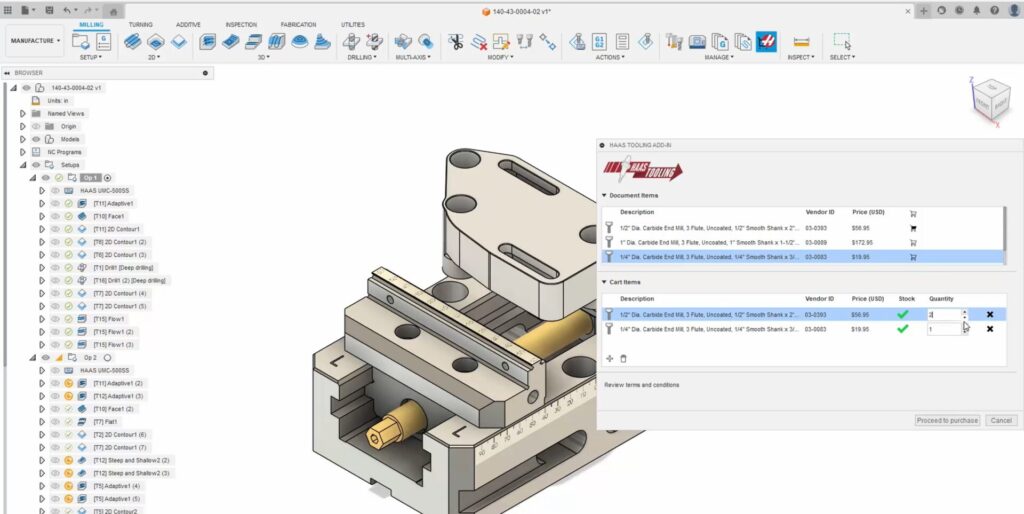The width and height of the screenshot is (1024, 514).
Task: Open the Review terms and conditions link
Action: click(641, 385)
